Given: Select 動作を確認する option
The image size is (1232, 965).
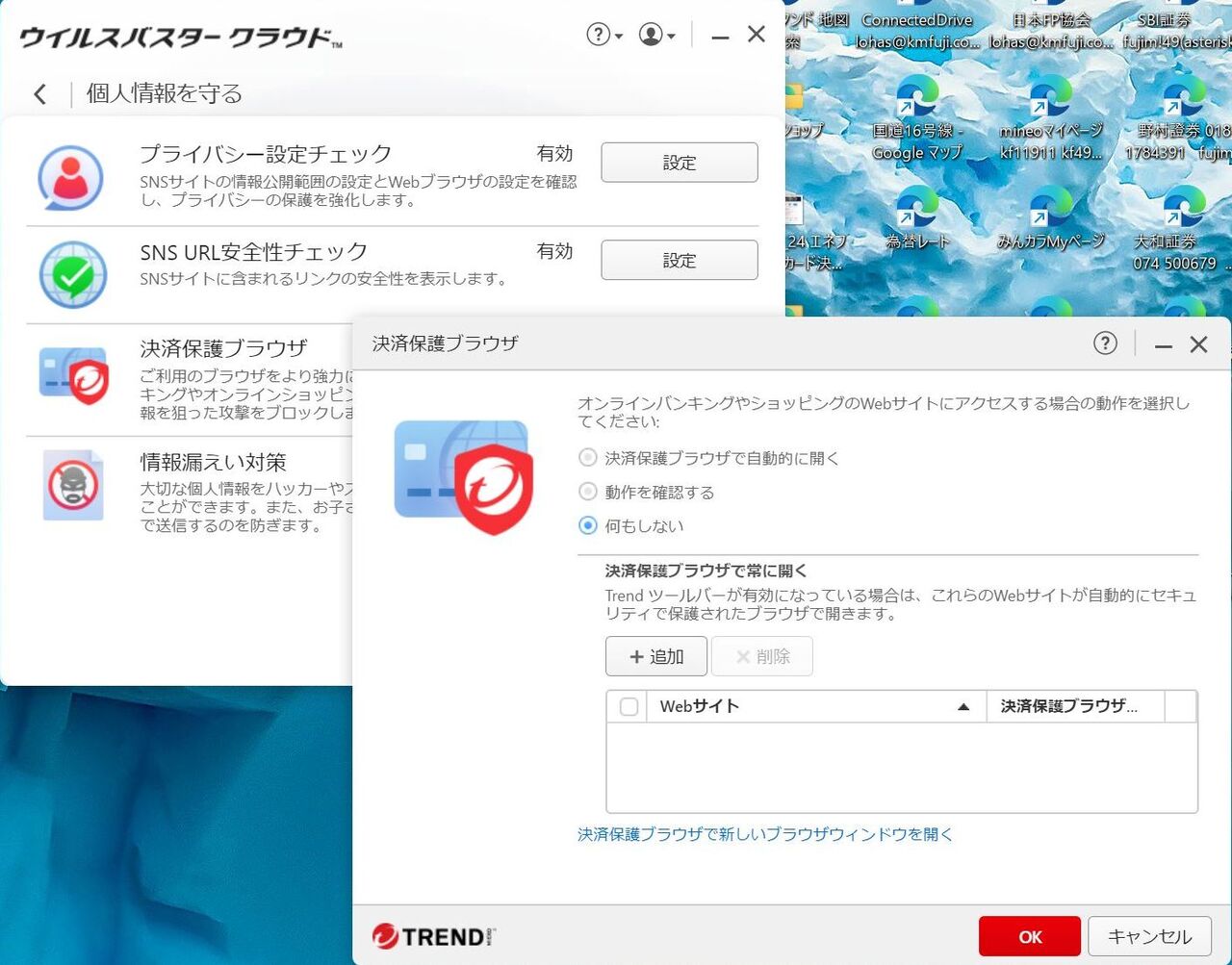Looking at the screenshot, I should click(x=647, y=492).
